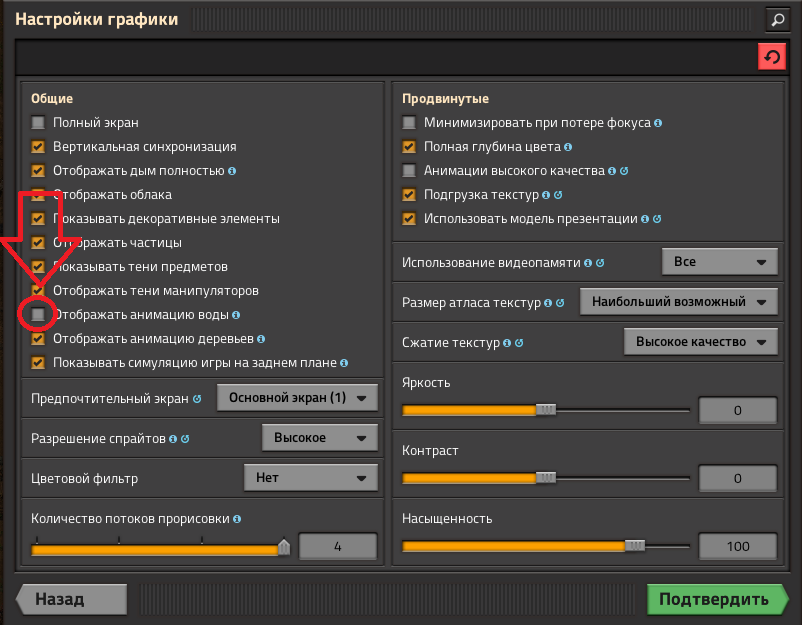802x626 pixels.
Task: Enable the Полный экран checkbox
Action: (x=38, y=123)
